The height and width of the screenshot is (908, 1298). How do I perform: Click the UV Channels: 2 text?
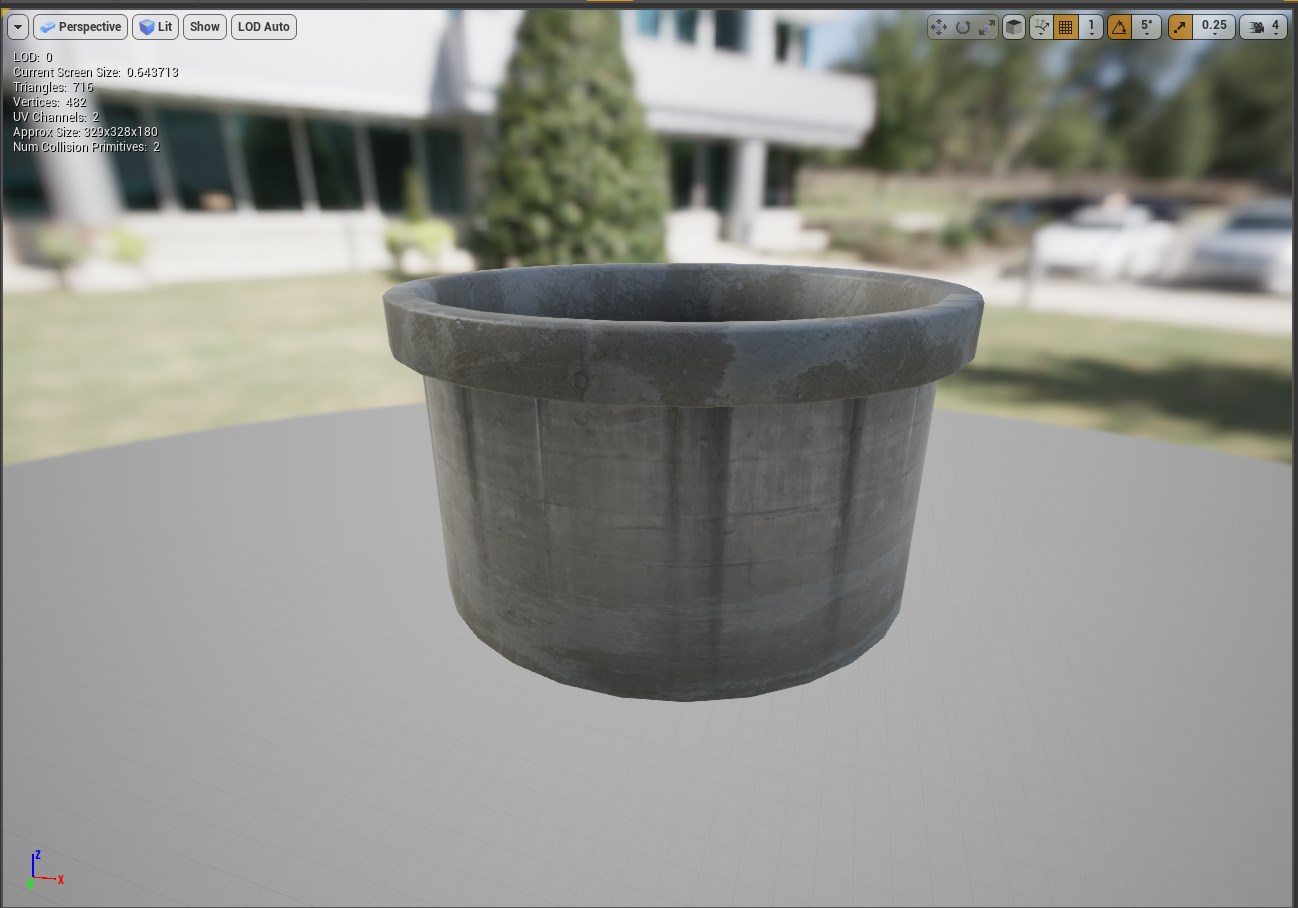point(56,117)
